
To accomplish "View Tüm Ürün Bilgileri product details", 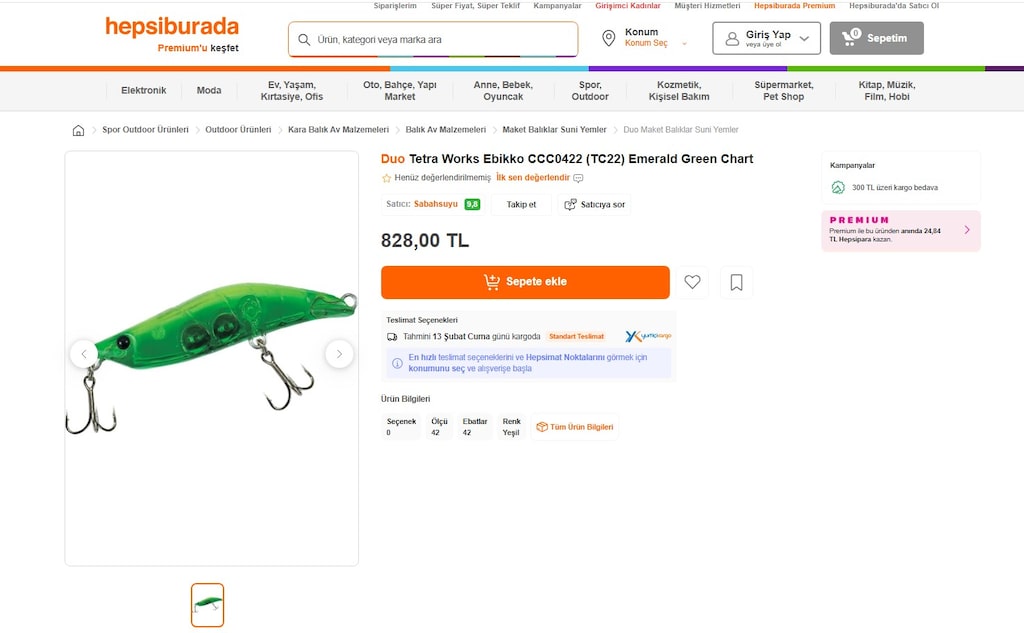I will 575,427.
